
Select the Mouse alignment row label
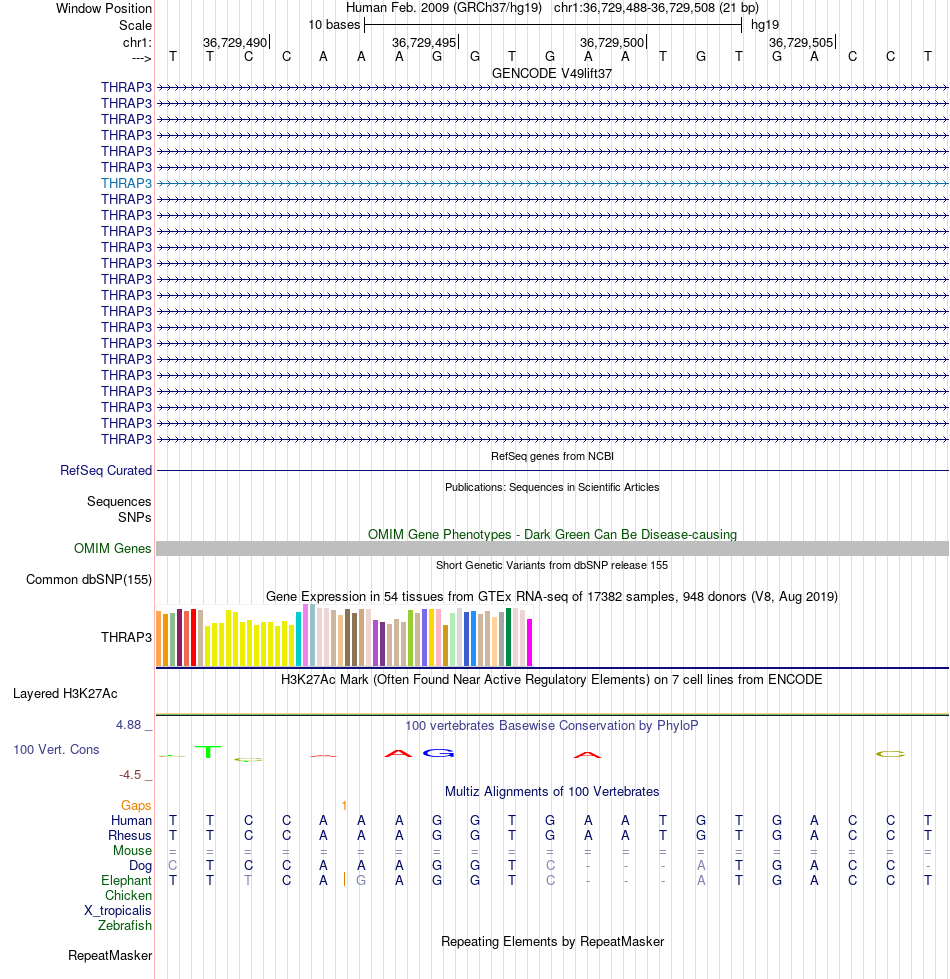click(x=132, y=850)
